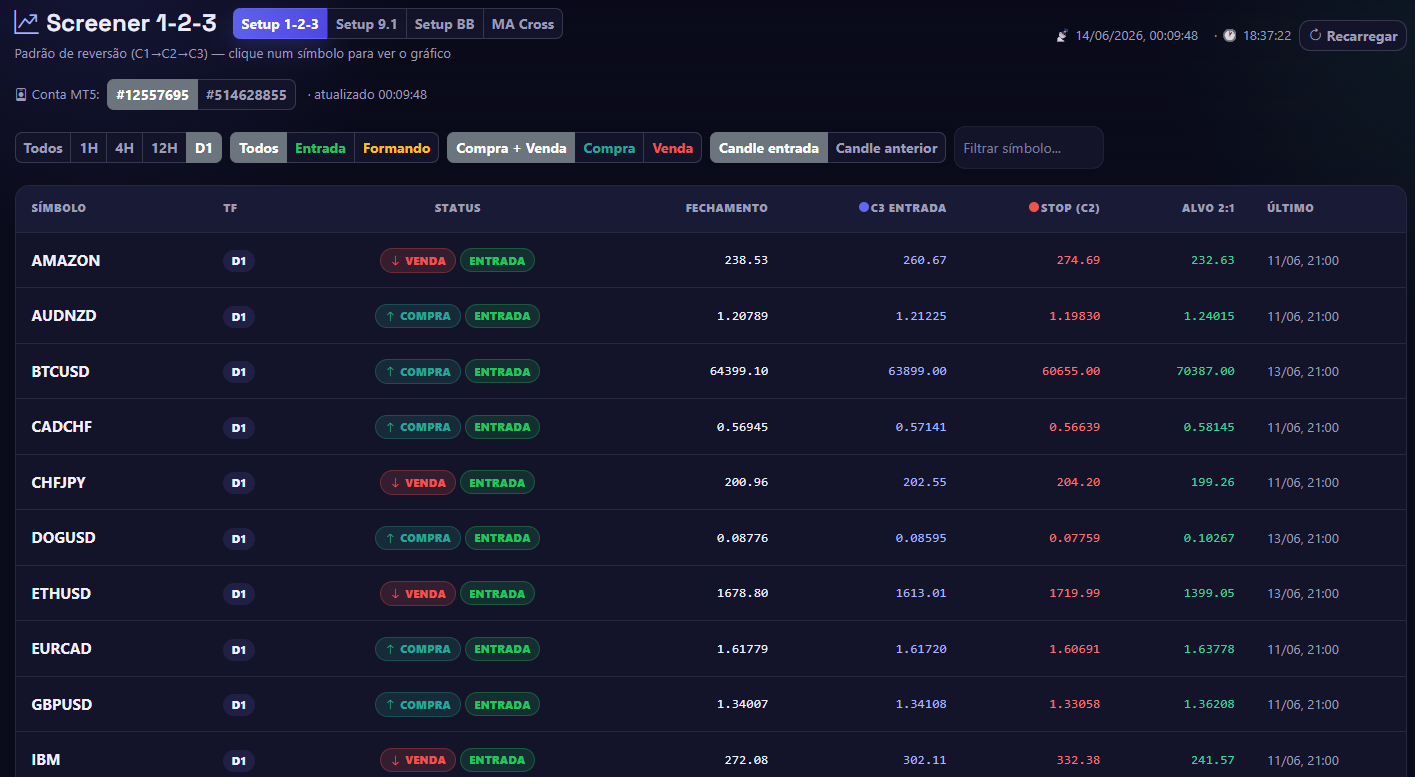Click the VENDA badge in AMAZON row
Viewport: 1415px width, 777px height.
pos(418,261)
